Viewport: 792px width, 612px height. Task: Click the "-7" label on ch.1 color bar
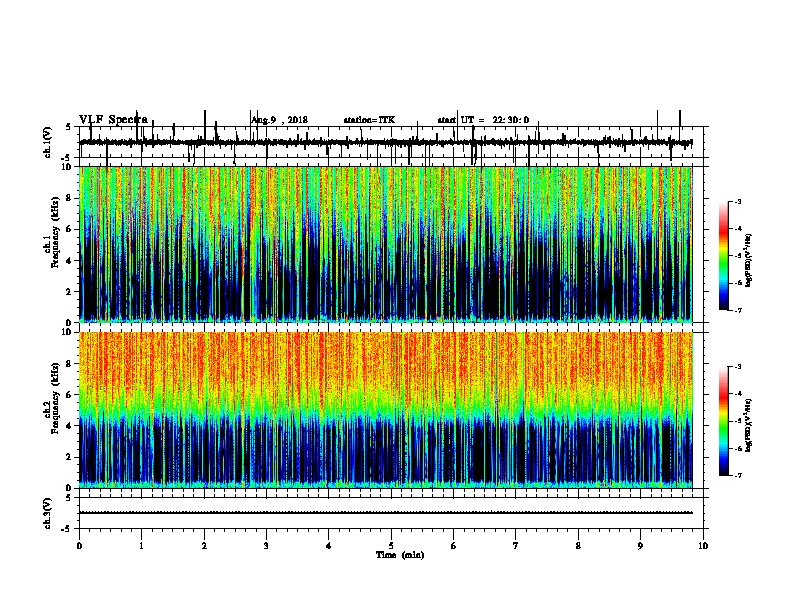tap(738, 310)
